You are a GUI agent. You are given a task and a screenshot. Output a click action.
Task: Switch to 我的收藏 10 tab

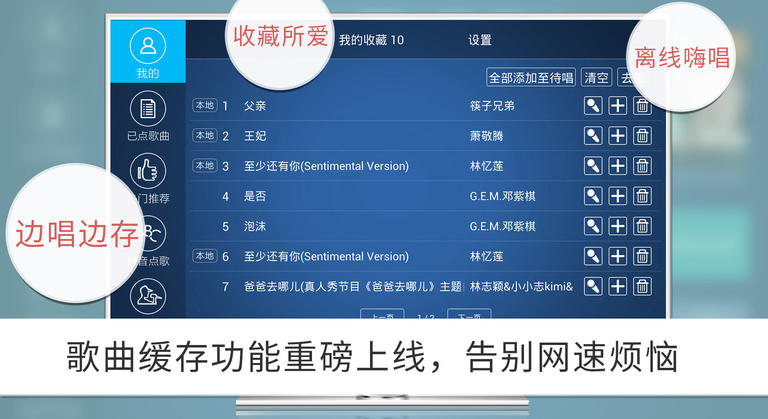click(371, 40)
